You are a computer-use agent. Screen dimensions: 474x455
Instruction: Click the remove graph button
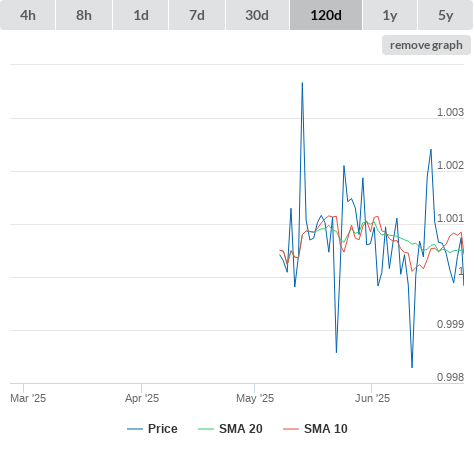(426, 45)
